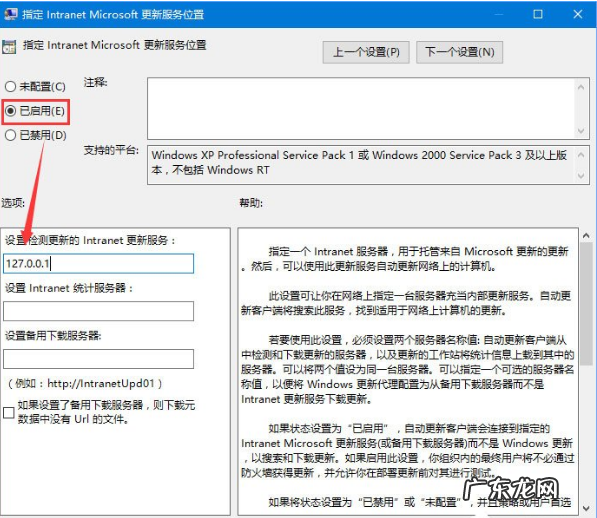This screenshot has width=597, height=518.
Task: Click the help panel scroll up arrow
Action: [x=586, y=236]
